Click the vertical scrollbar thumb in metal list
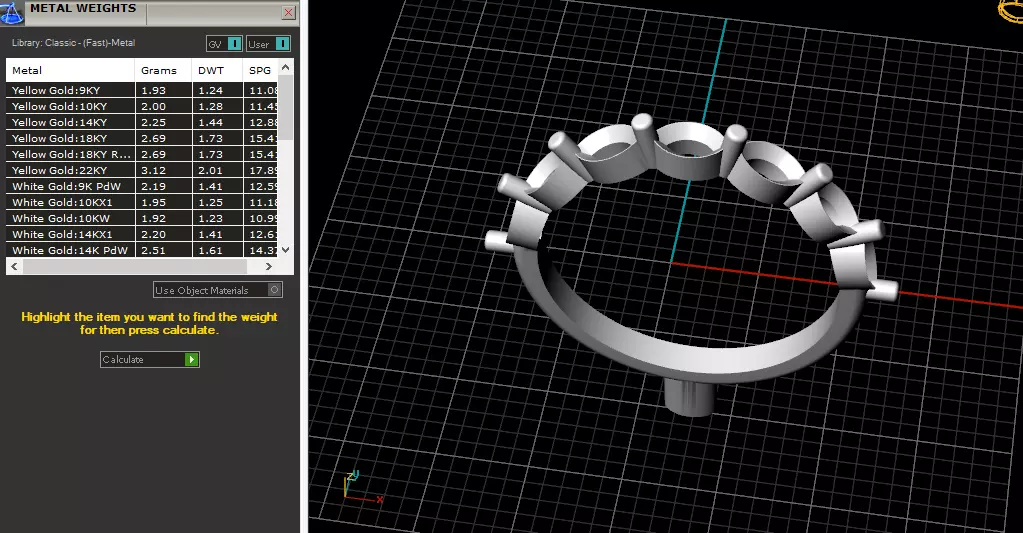This screenshot has width=1023, height=533. click(285, 106)
